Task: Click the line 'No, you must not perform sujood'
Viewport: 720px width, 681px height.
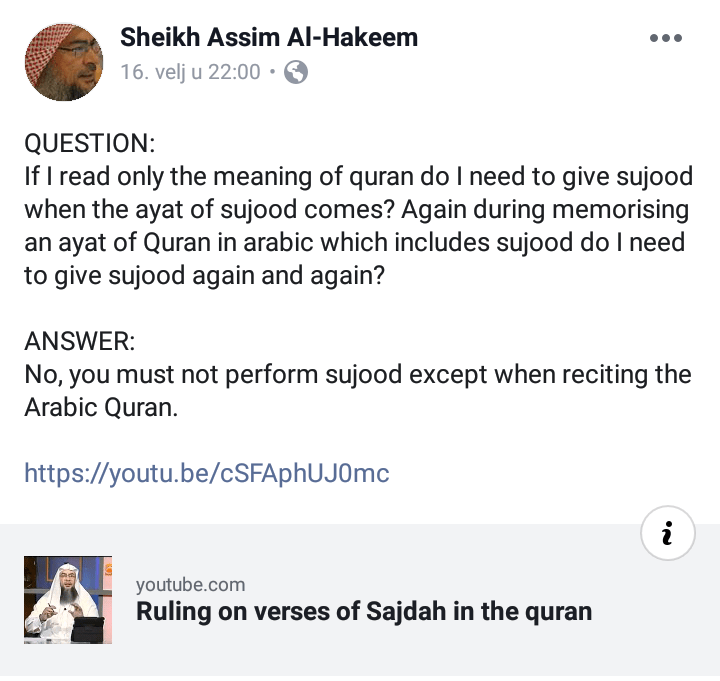Action: 357,374
